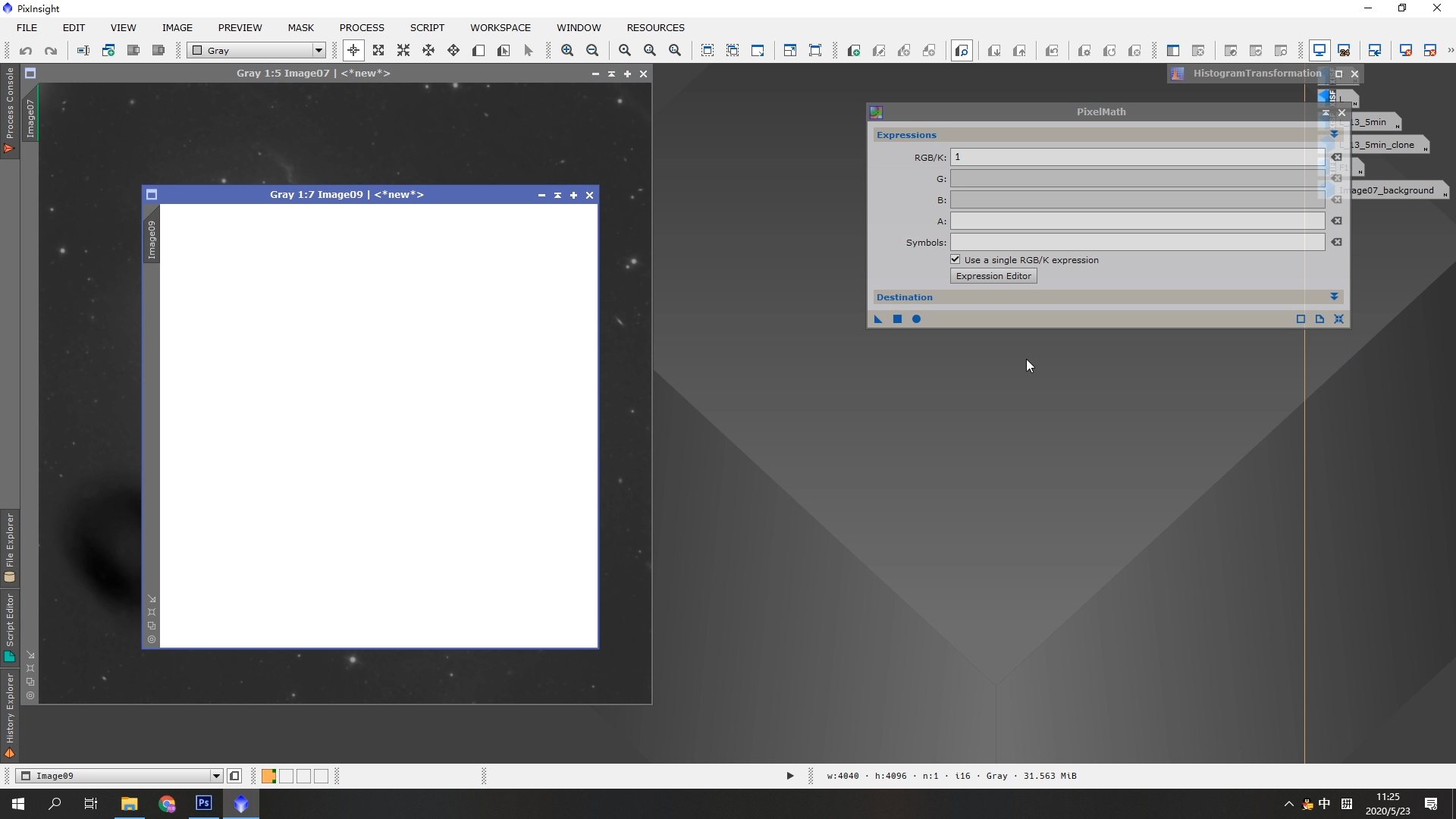
Task: Reset PixelMath with the crossed-arrows icon
Action: coord(1339,319)
